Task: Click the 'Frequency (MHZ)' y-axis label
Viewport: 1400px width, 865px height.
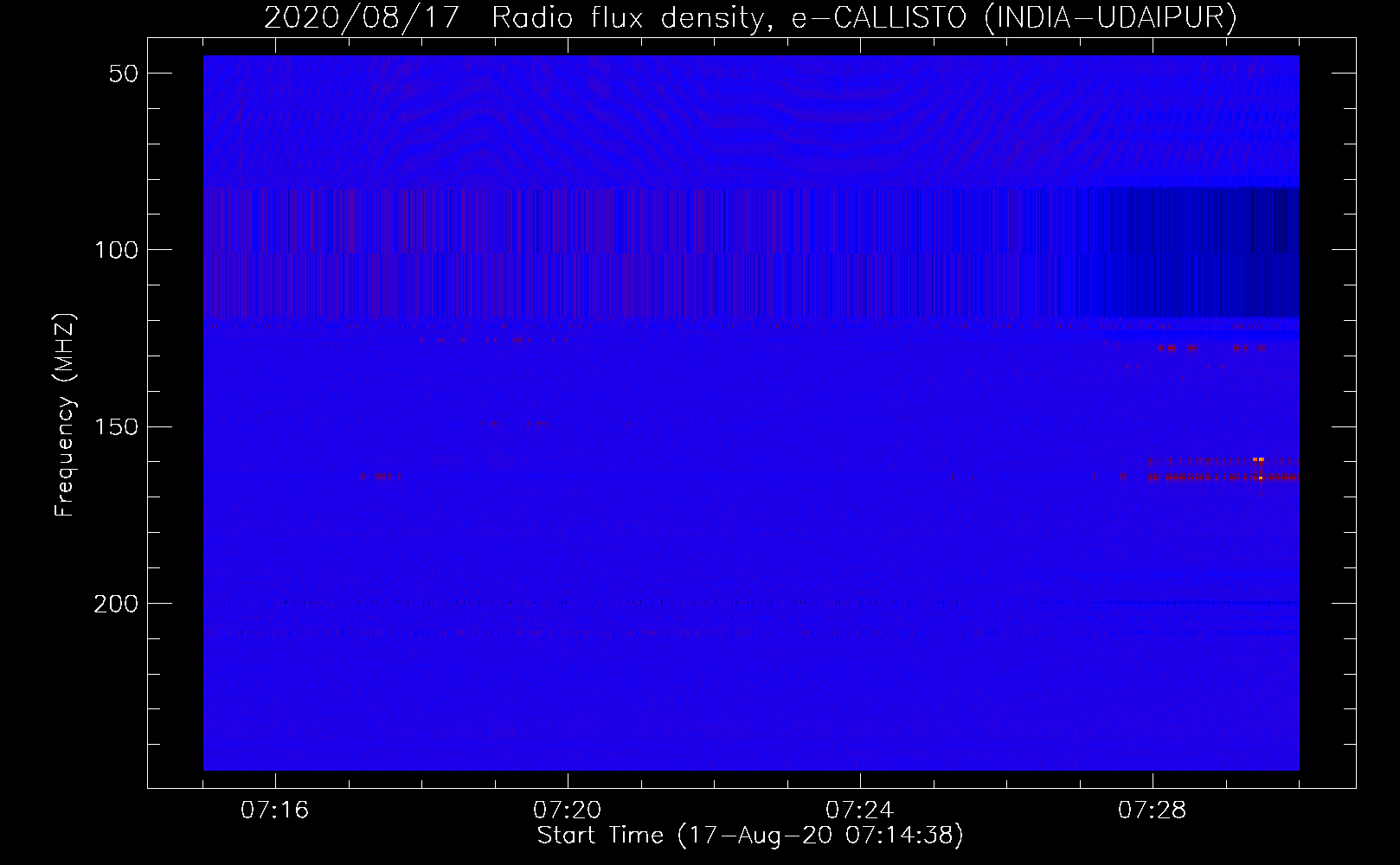Action: pos(65,414)
